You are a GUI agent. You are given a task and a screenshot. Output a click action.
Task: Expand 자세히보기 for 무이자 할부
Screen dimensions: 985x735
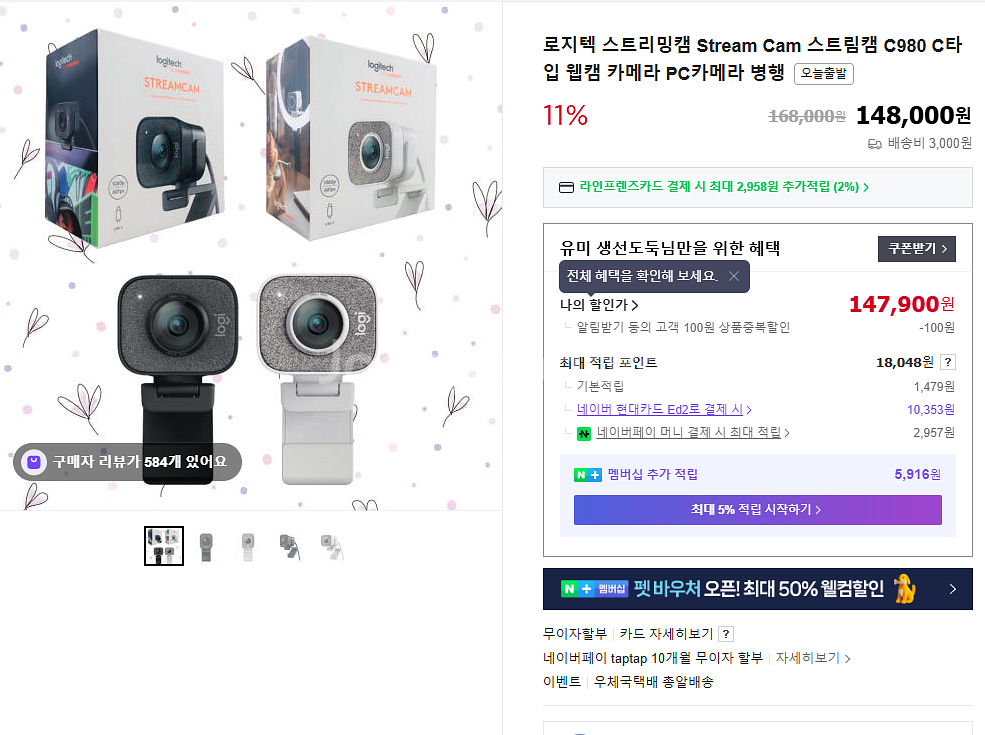(x=812, y=658)
